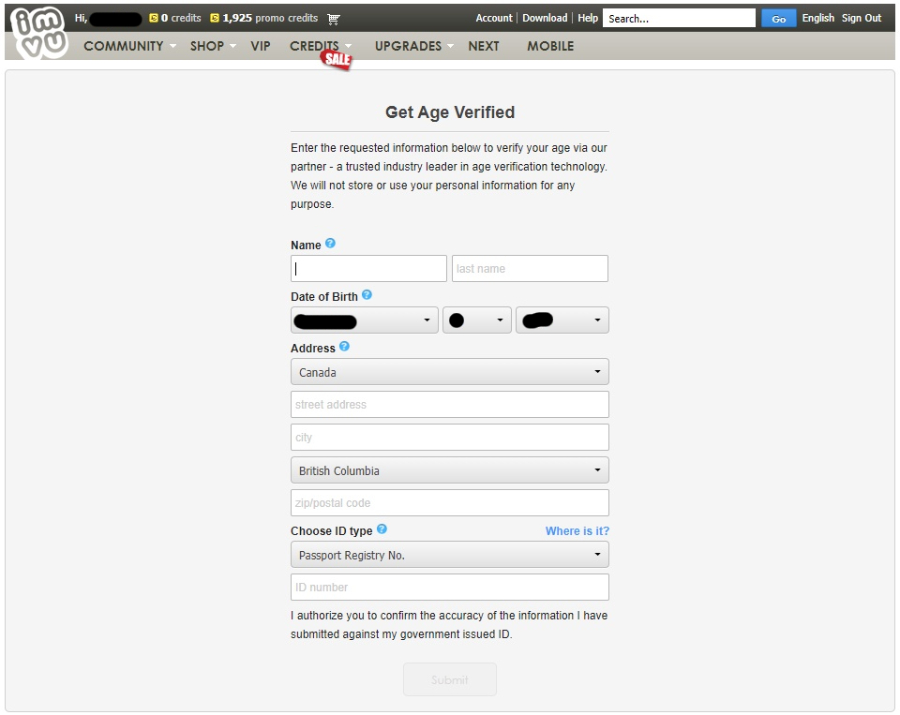Image resolution: width=900 pixels, height=715 pixels.
Task: Click the street address field
Action: (x=450, y=405)
